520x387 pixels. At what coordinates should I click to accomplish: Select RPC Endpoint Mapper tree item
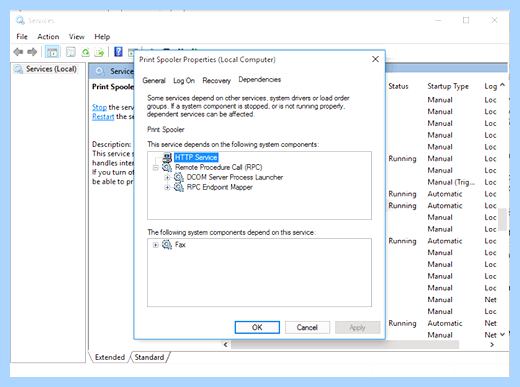pos(219,187)
